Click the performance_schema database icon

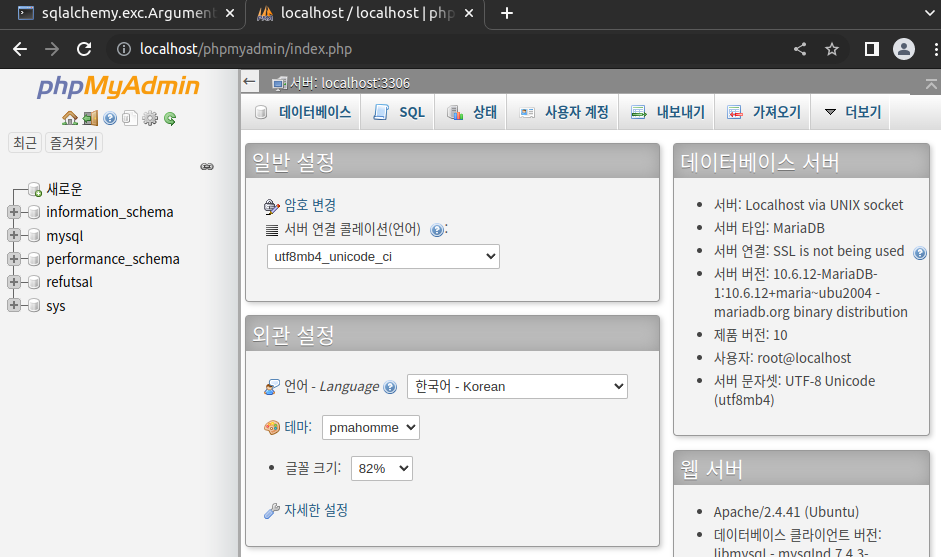(34, 259)
